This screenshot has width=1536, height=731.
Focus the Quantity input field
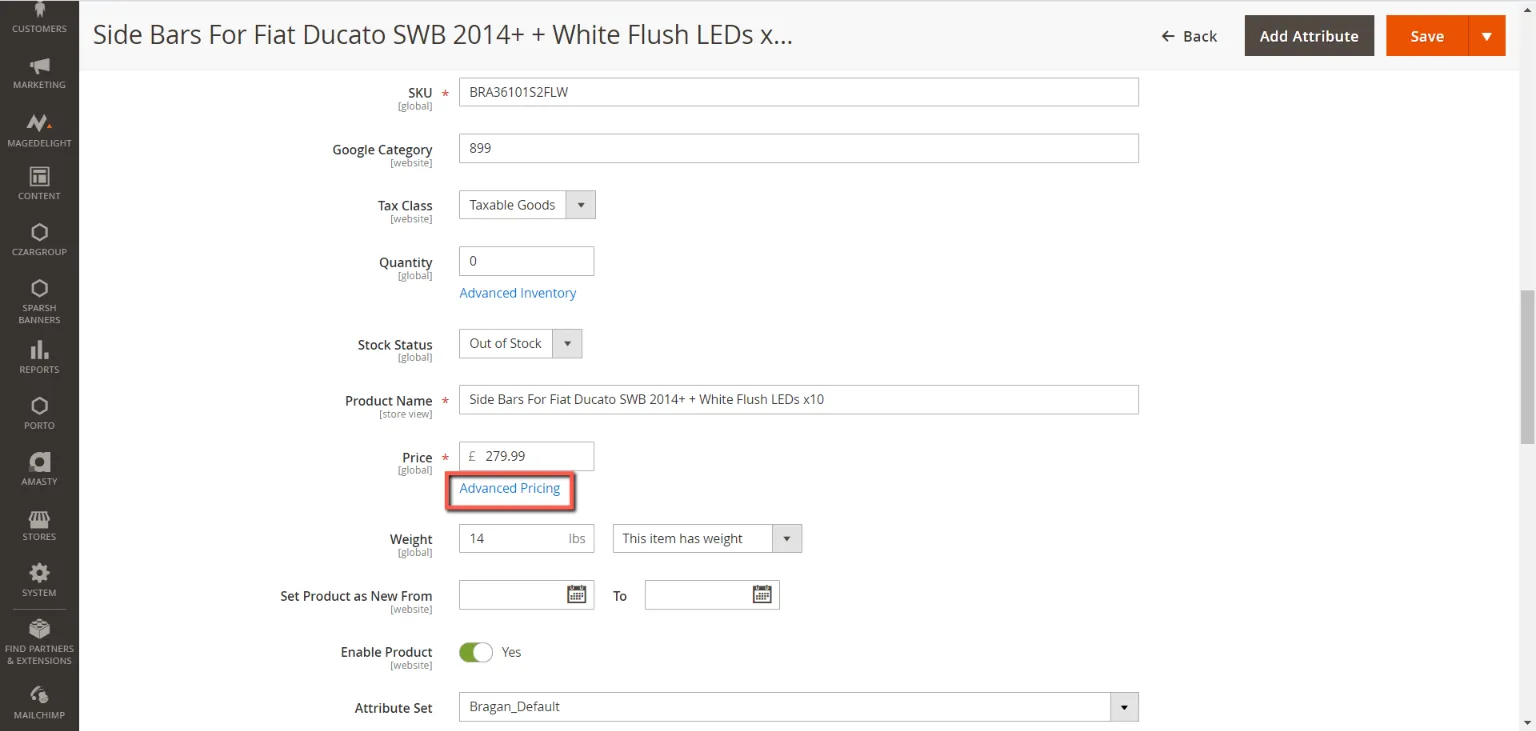pos(526,261)
